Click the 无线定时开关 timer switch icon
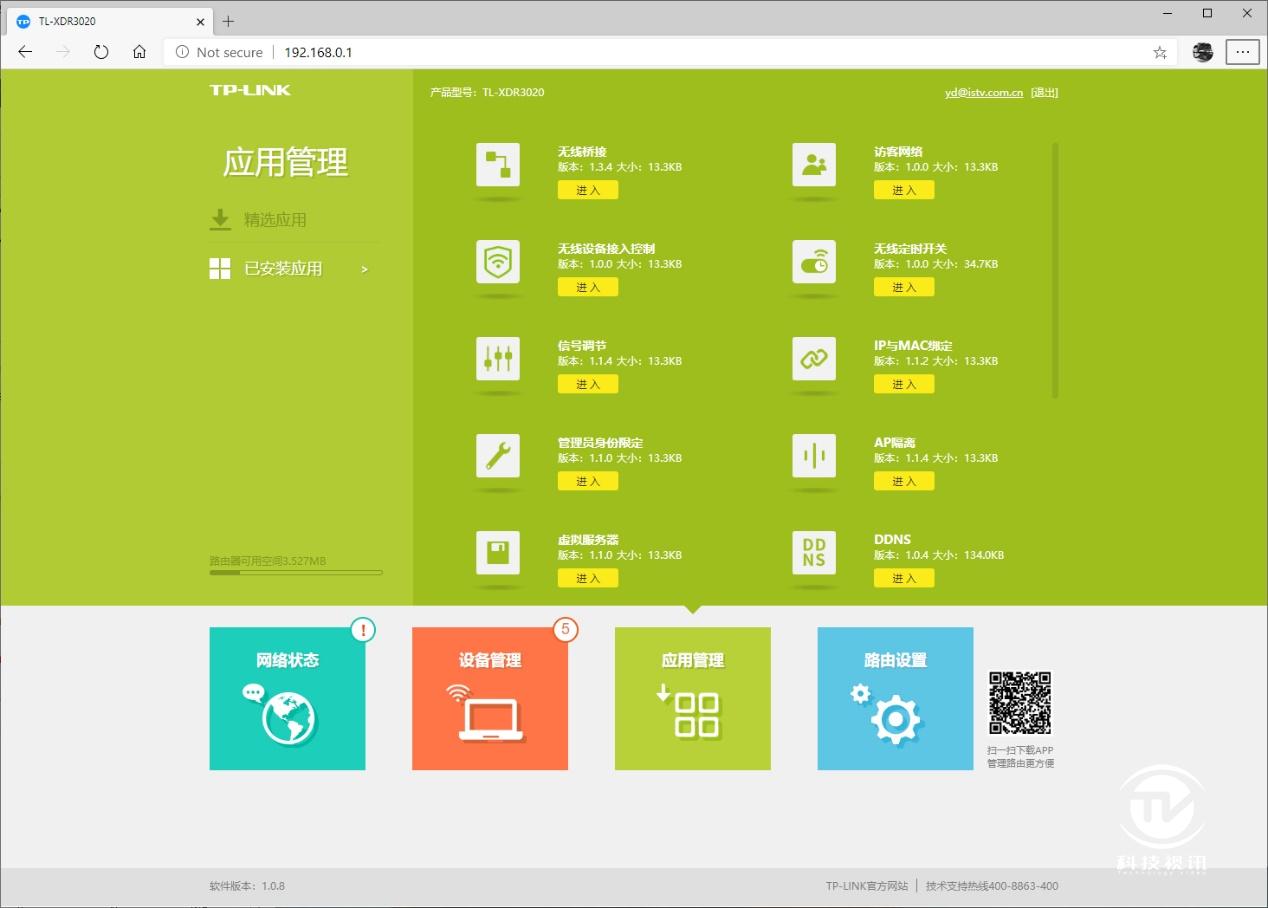 [x=813, y=263]
